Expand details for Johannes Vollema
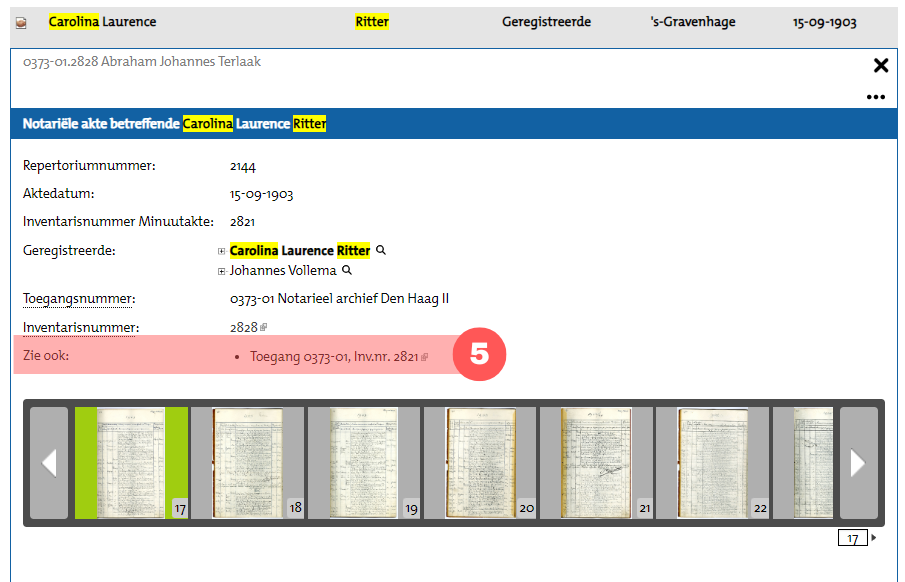Screen dimensions: 905x582 [x=222, y=271]
